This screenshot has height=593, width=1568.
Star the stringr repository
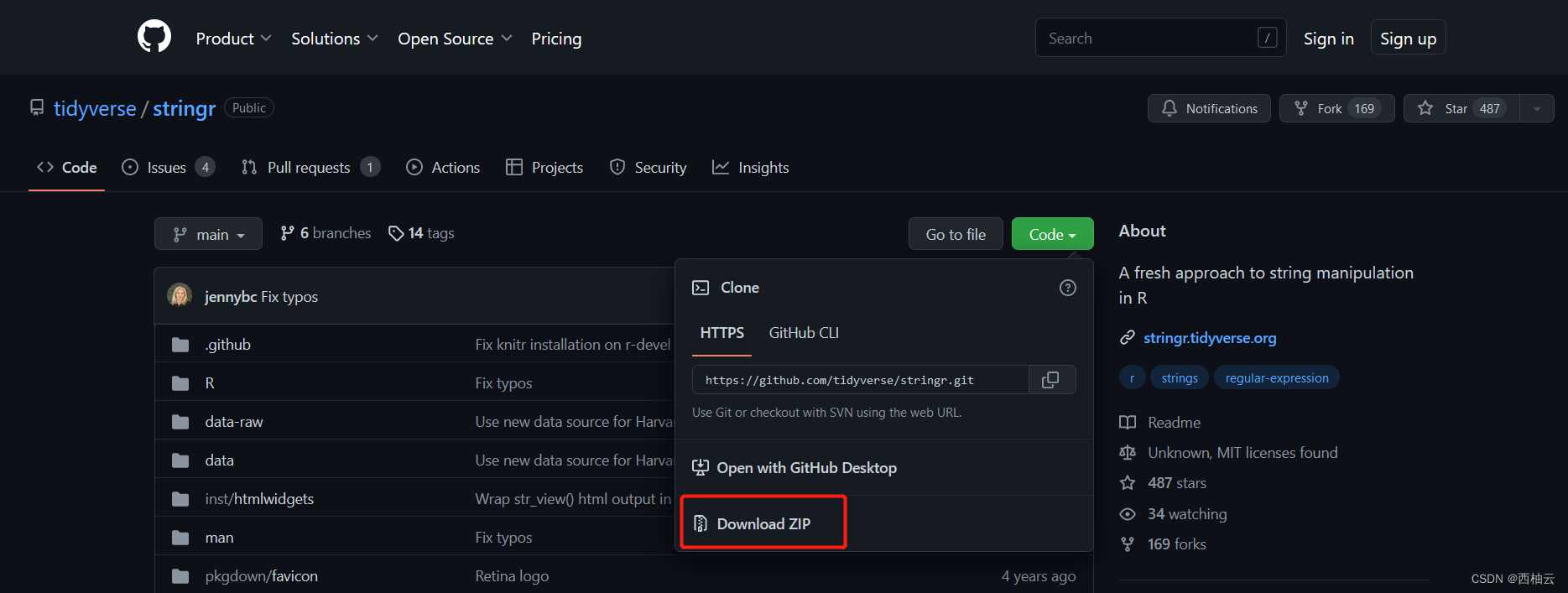1461,108
